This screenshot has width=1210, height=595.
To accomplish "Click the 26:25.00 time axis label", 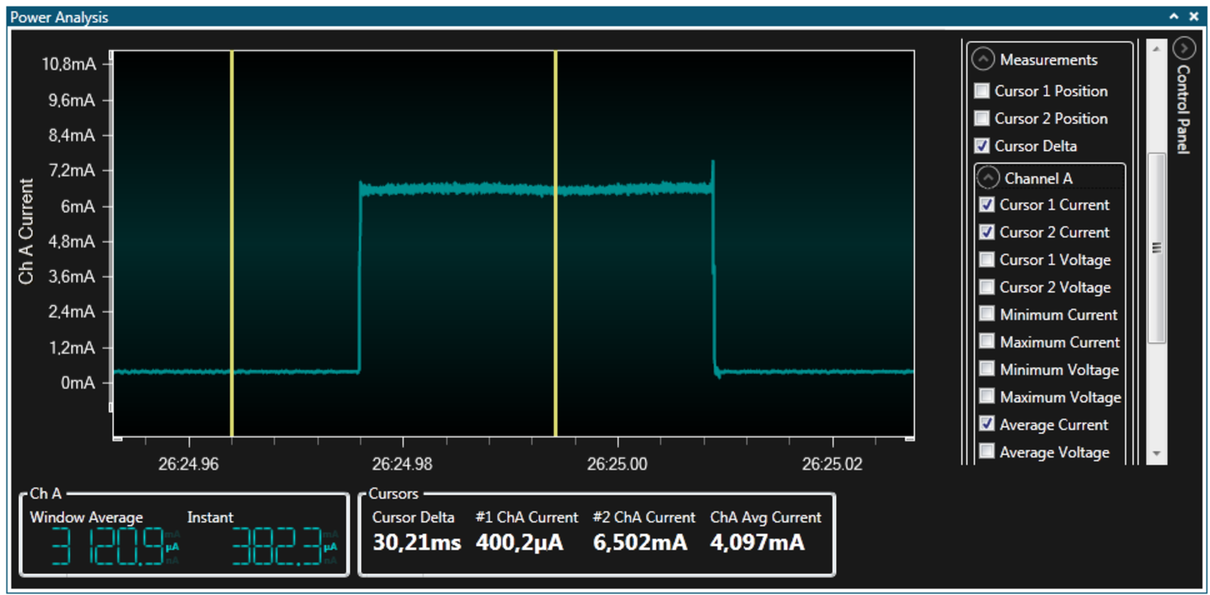I will pyautogui.click(x=618, y=464).
